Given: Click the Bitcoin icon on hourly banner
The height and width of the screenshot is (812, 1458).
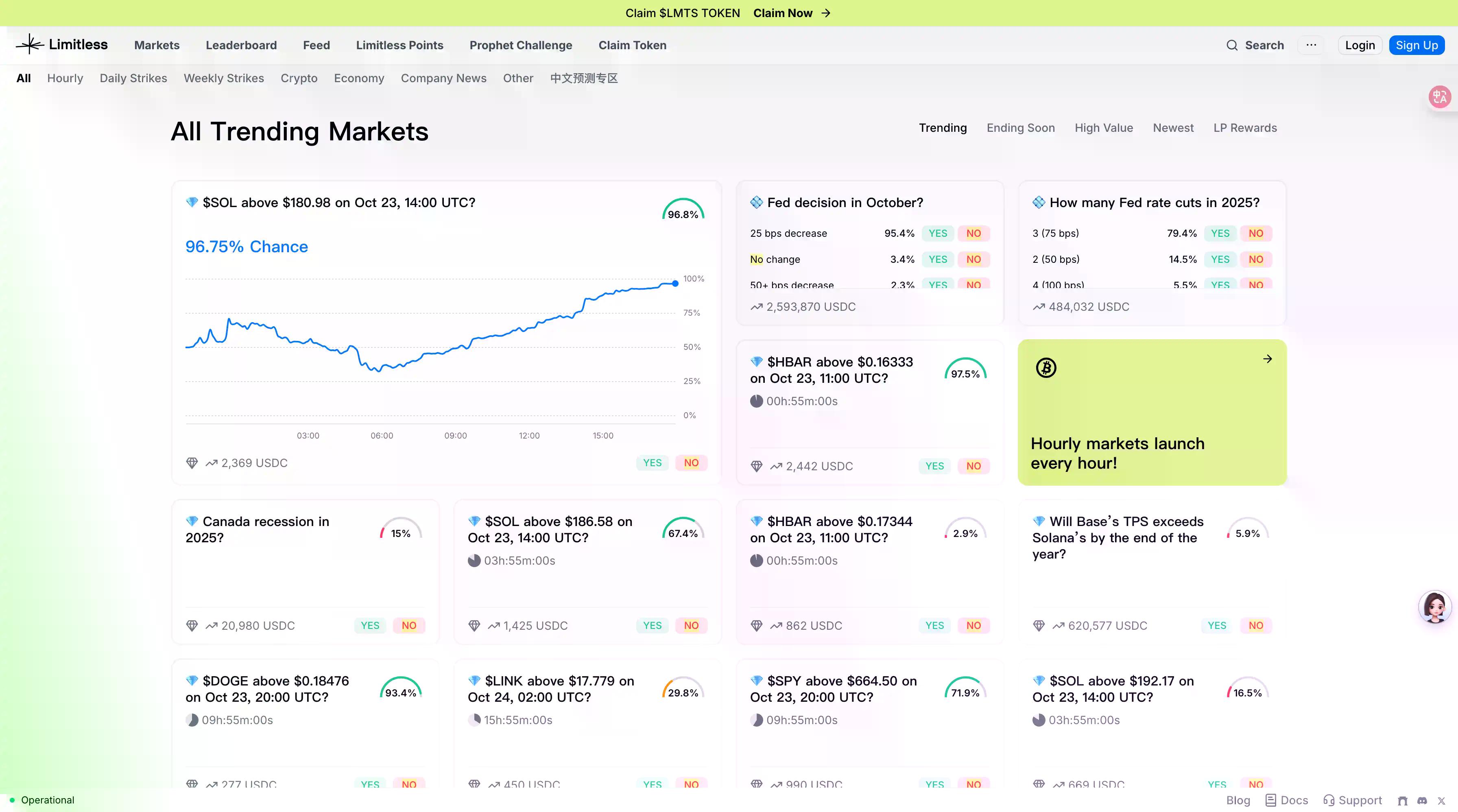Looking at the screenshot, I should [1046, 368].
